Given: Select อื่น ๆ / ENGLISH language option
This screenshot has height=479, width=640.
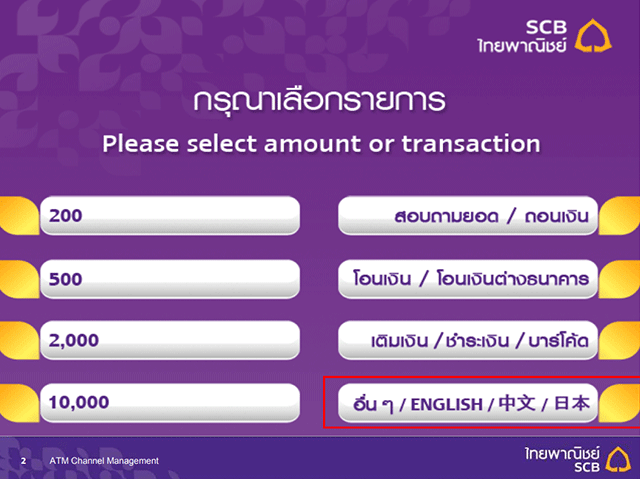Looking at the screenshot, I should [x=468, y=403].
